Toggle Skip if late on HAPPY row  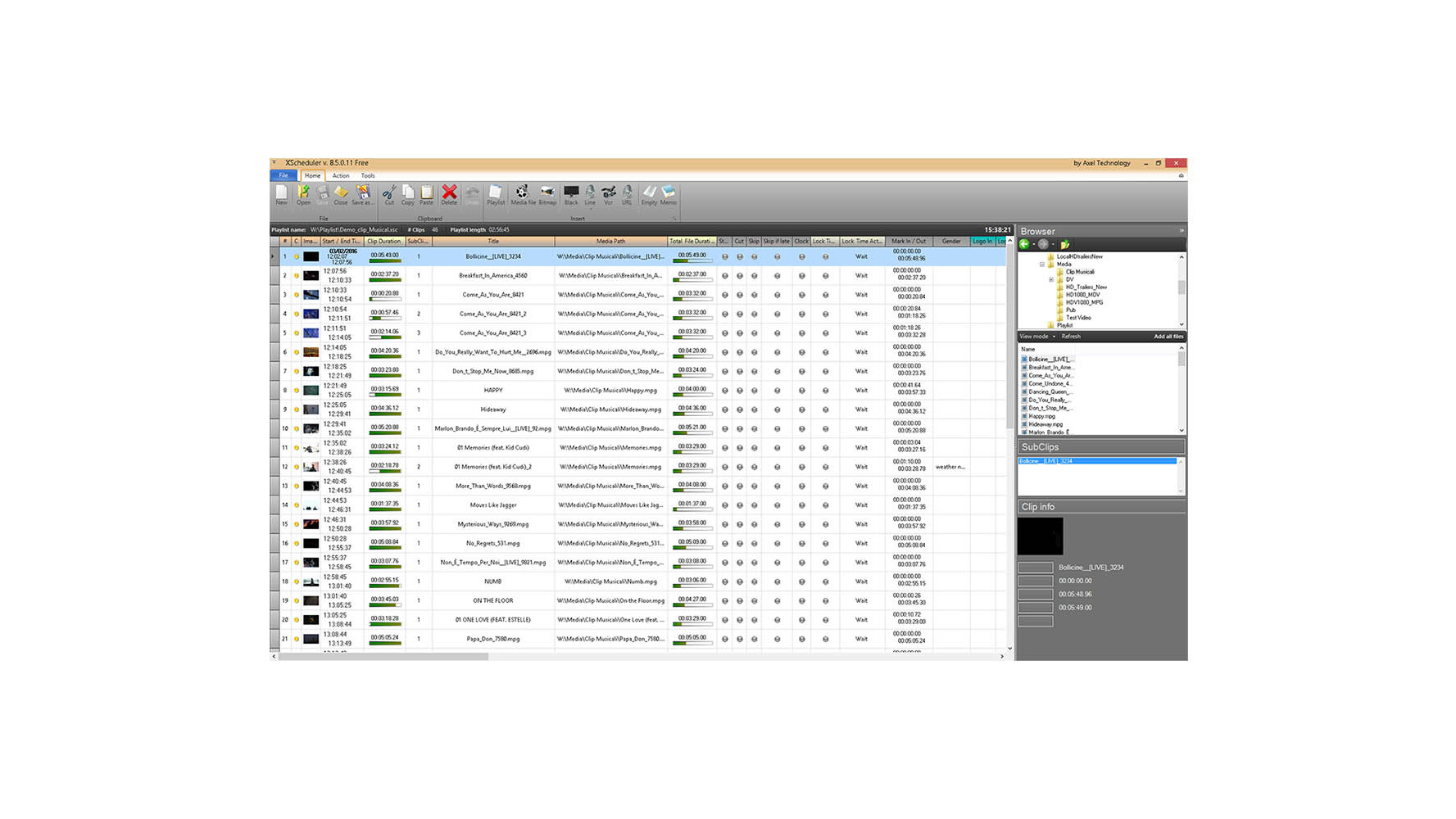point(777,391)
